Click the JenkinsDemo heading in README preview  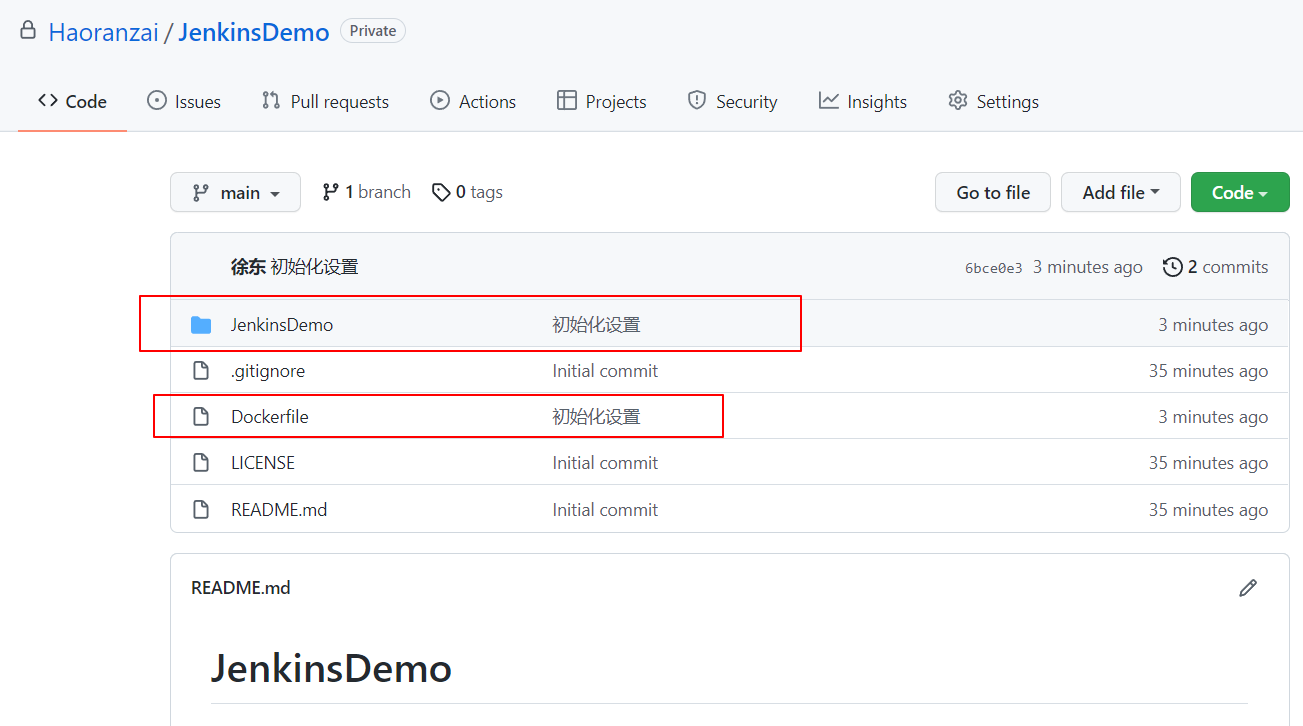pyautogui.click(x=331, y=668)
